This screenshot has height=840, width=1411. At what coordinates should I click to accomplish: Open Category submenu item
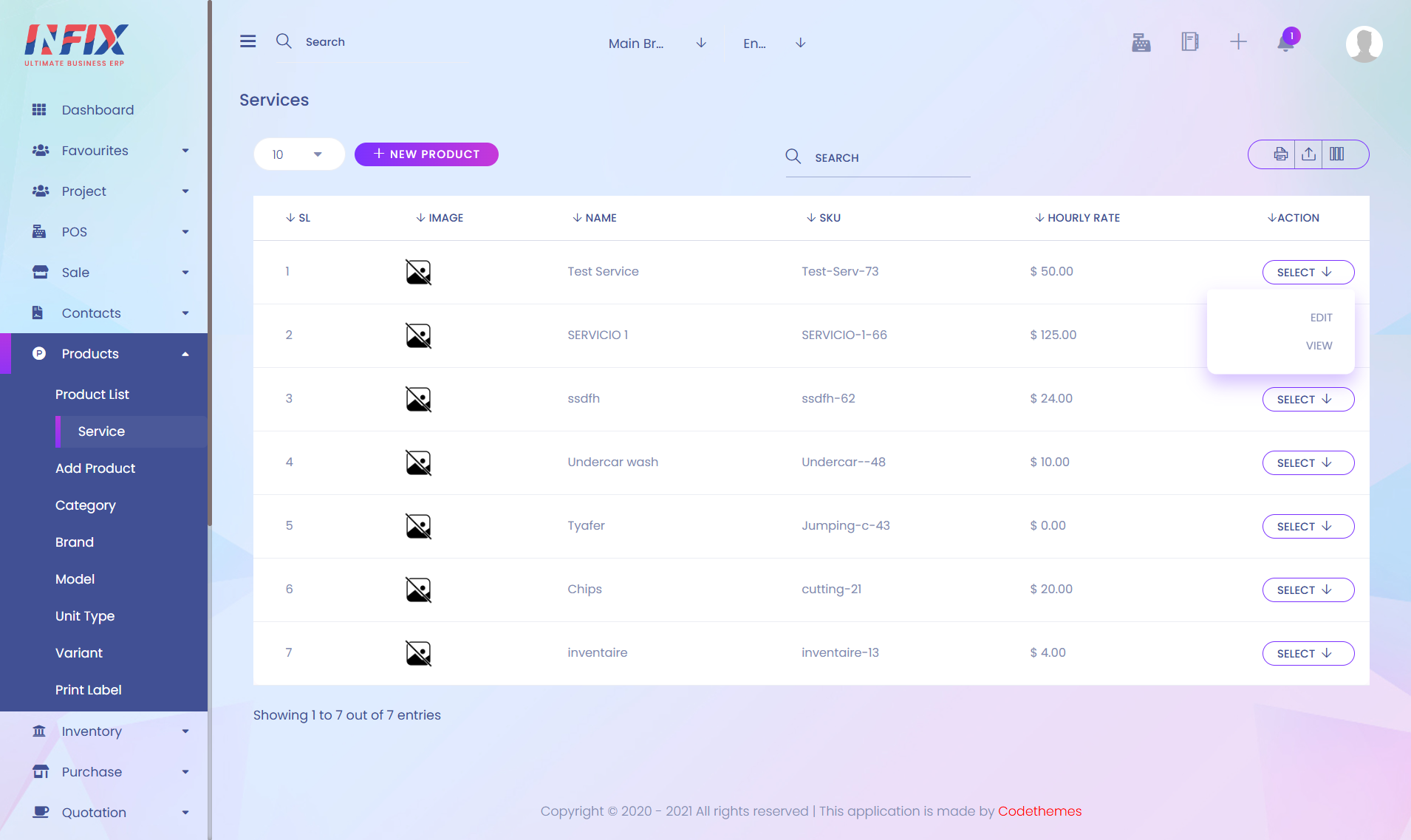[86, 505]
